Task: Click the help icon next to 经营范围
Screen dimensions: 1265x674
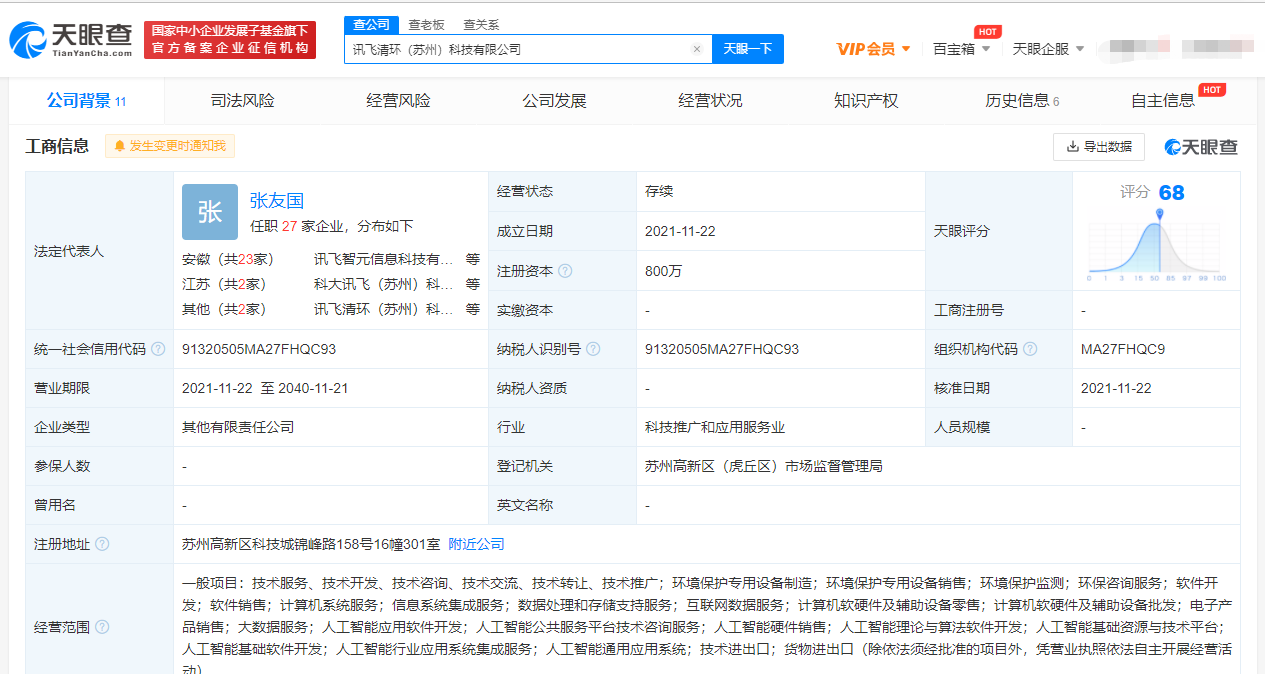Action: [102, 627]
